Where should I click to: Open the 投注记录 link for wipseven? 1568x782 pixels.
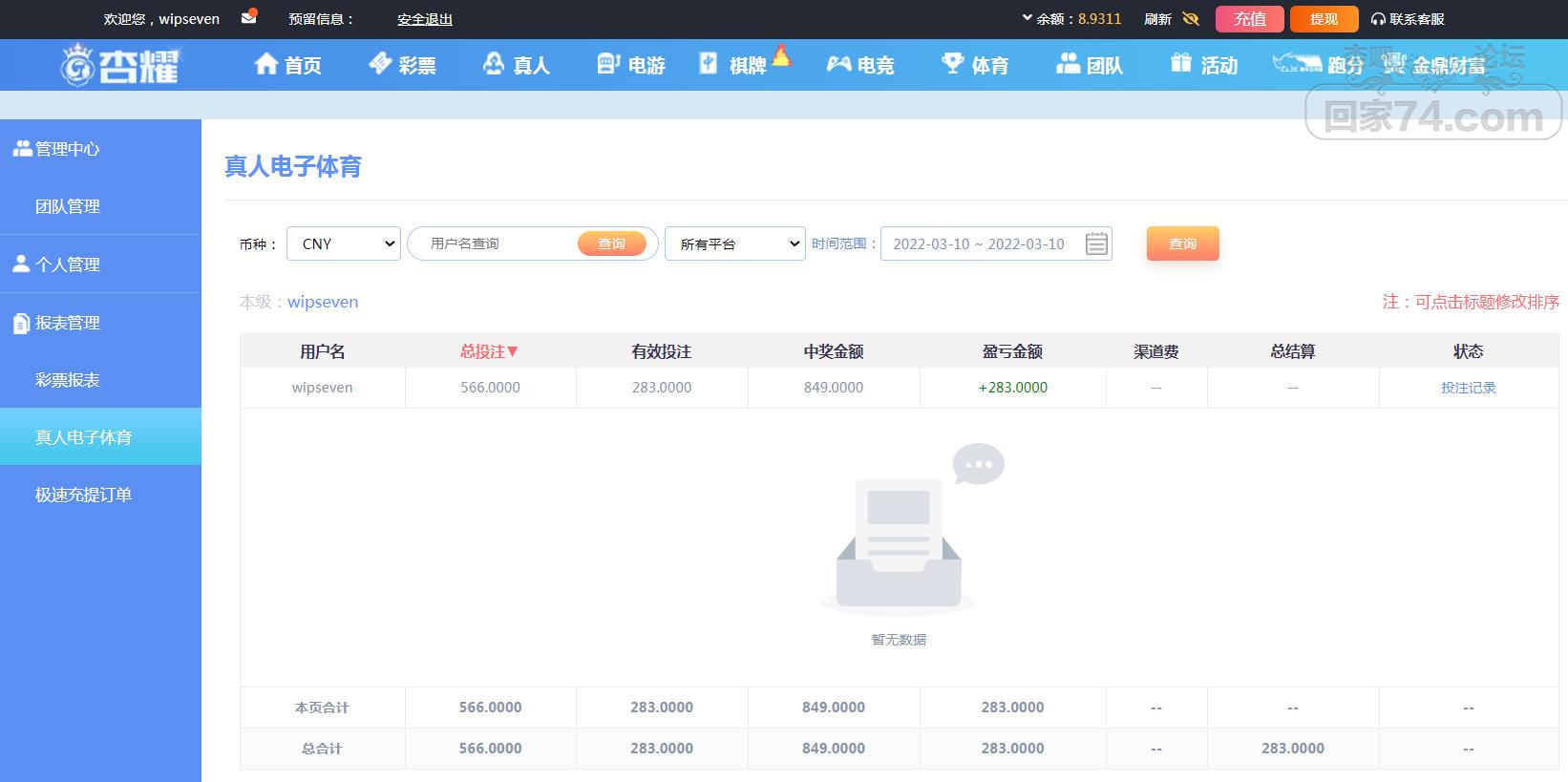click(1468, 388)
